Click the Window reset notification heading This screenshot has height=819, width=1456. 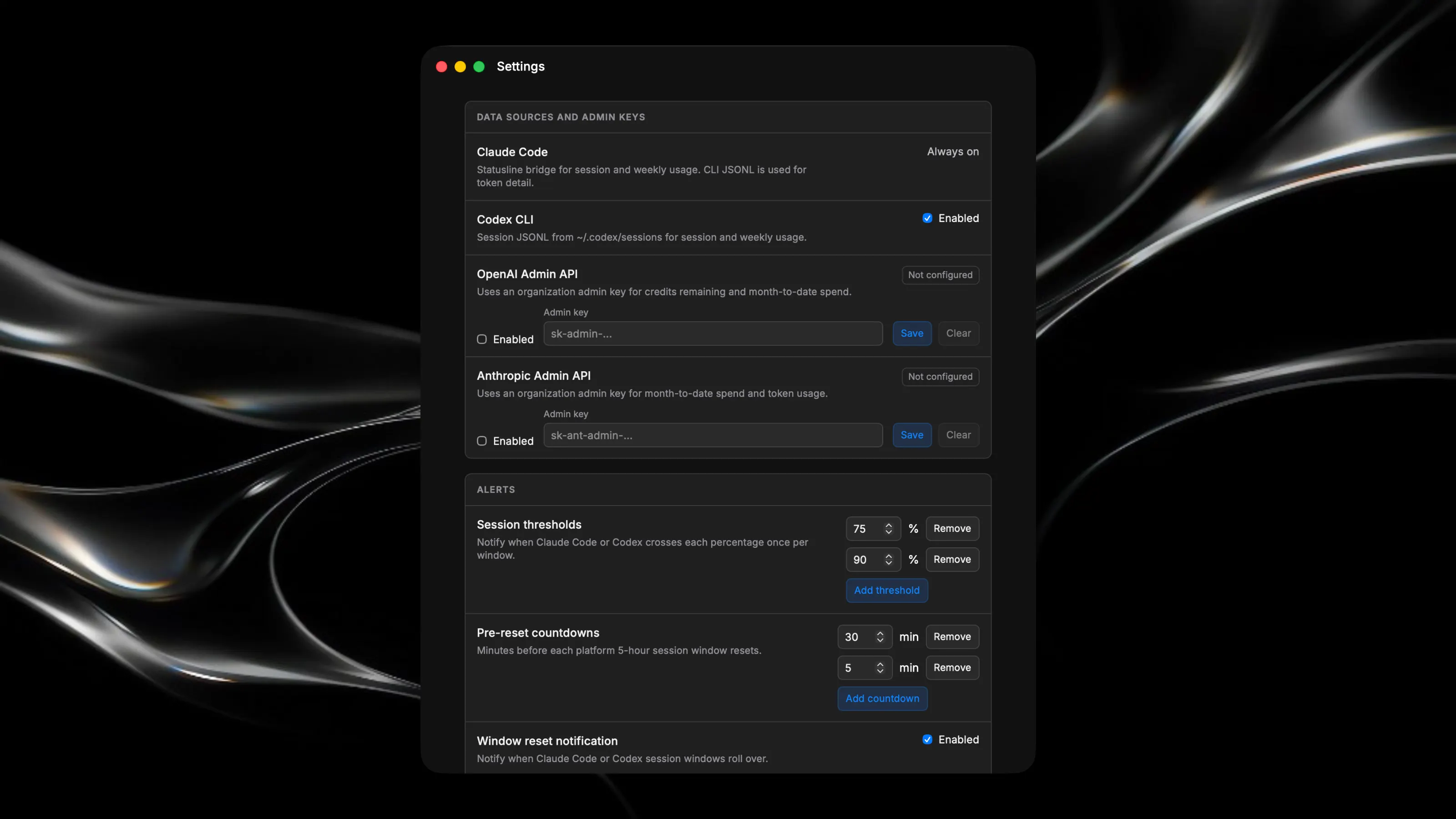[x=546, y=741]
